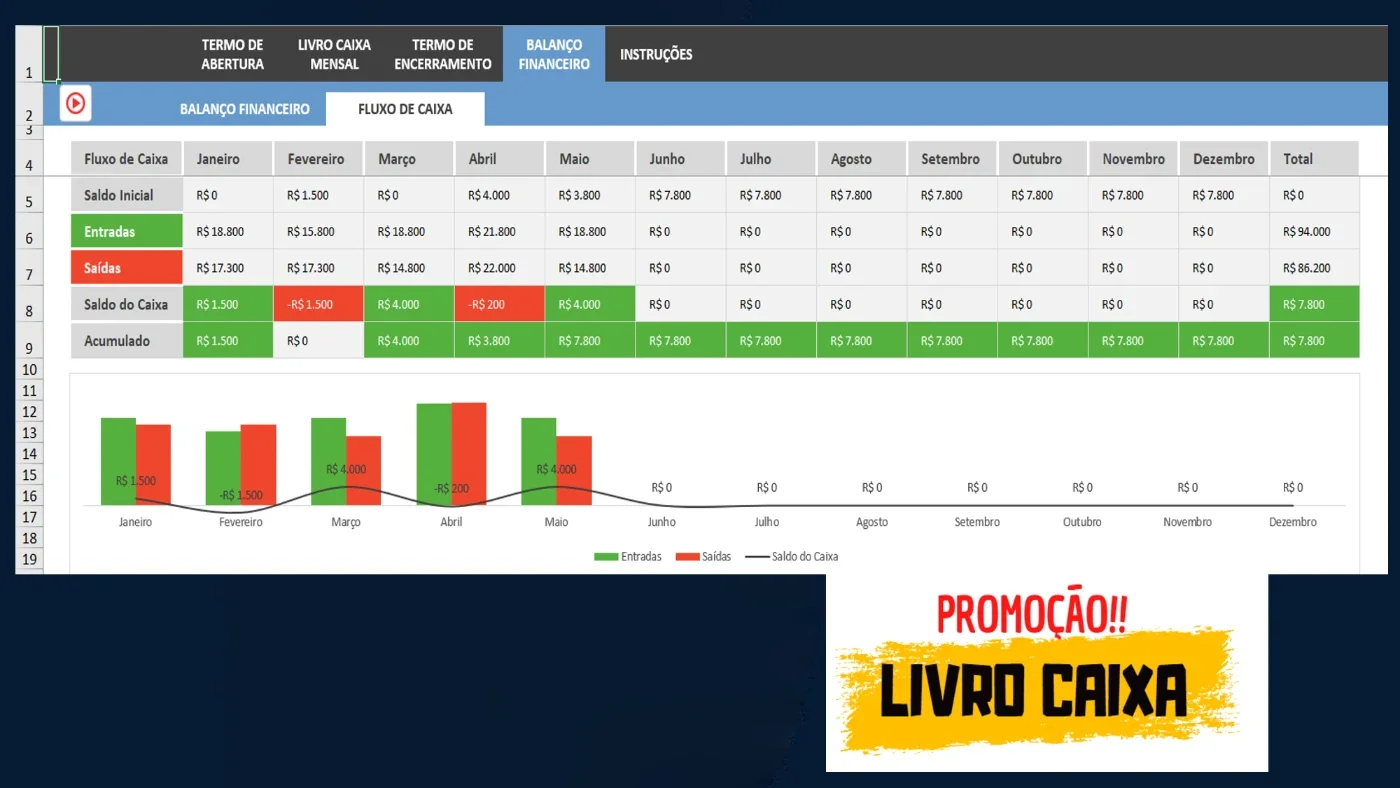Select the Fevereiro column header in table
Image resolution: width=1400 pixels, height=788 pixels.
coord(318,158)
